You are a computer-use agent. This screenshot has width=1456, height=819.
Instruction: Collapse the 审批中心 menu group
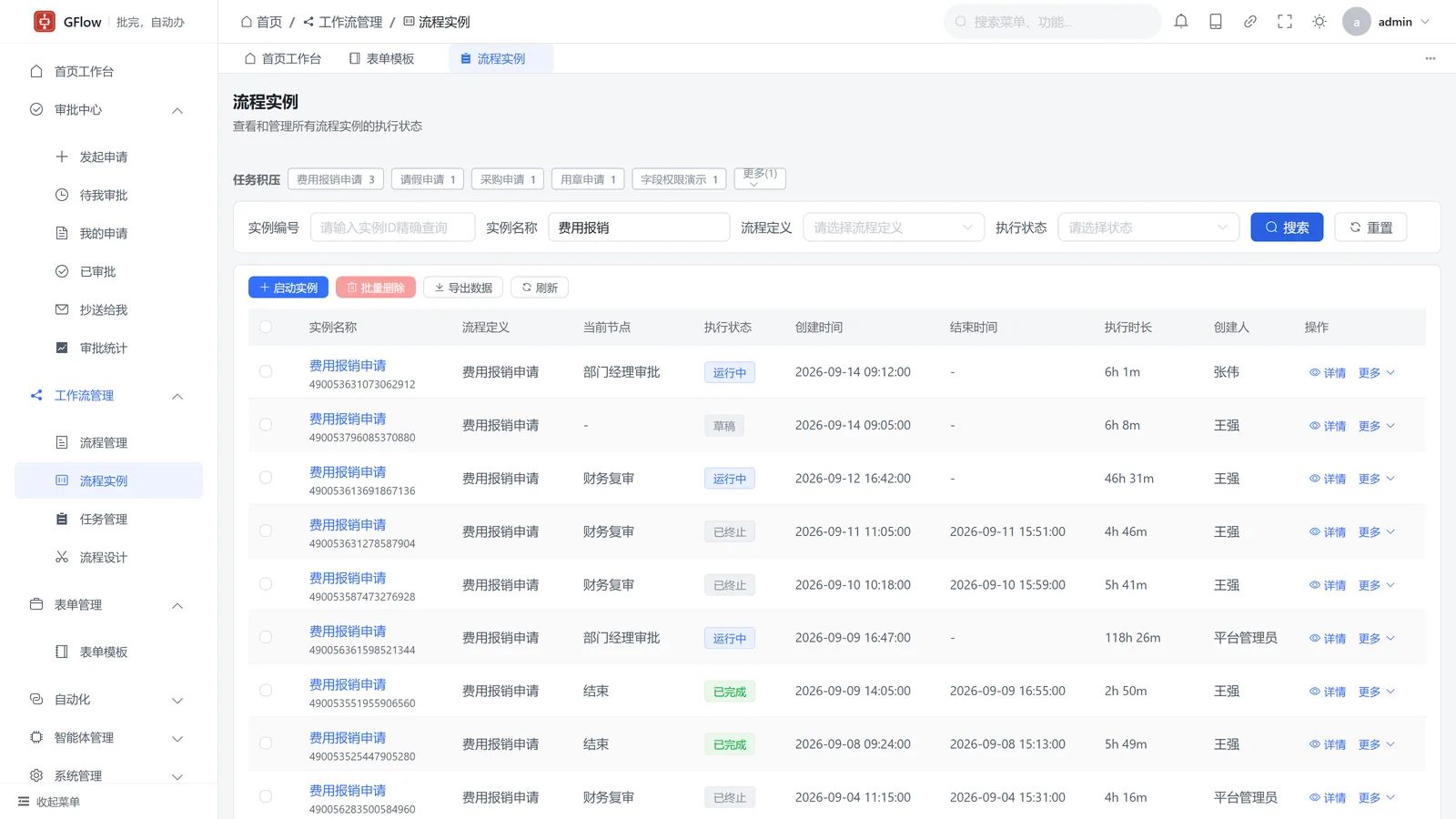pos(109,109)
